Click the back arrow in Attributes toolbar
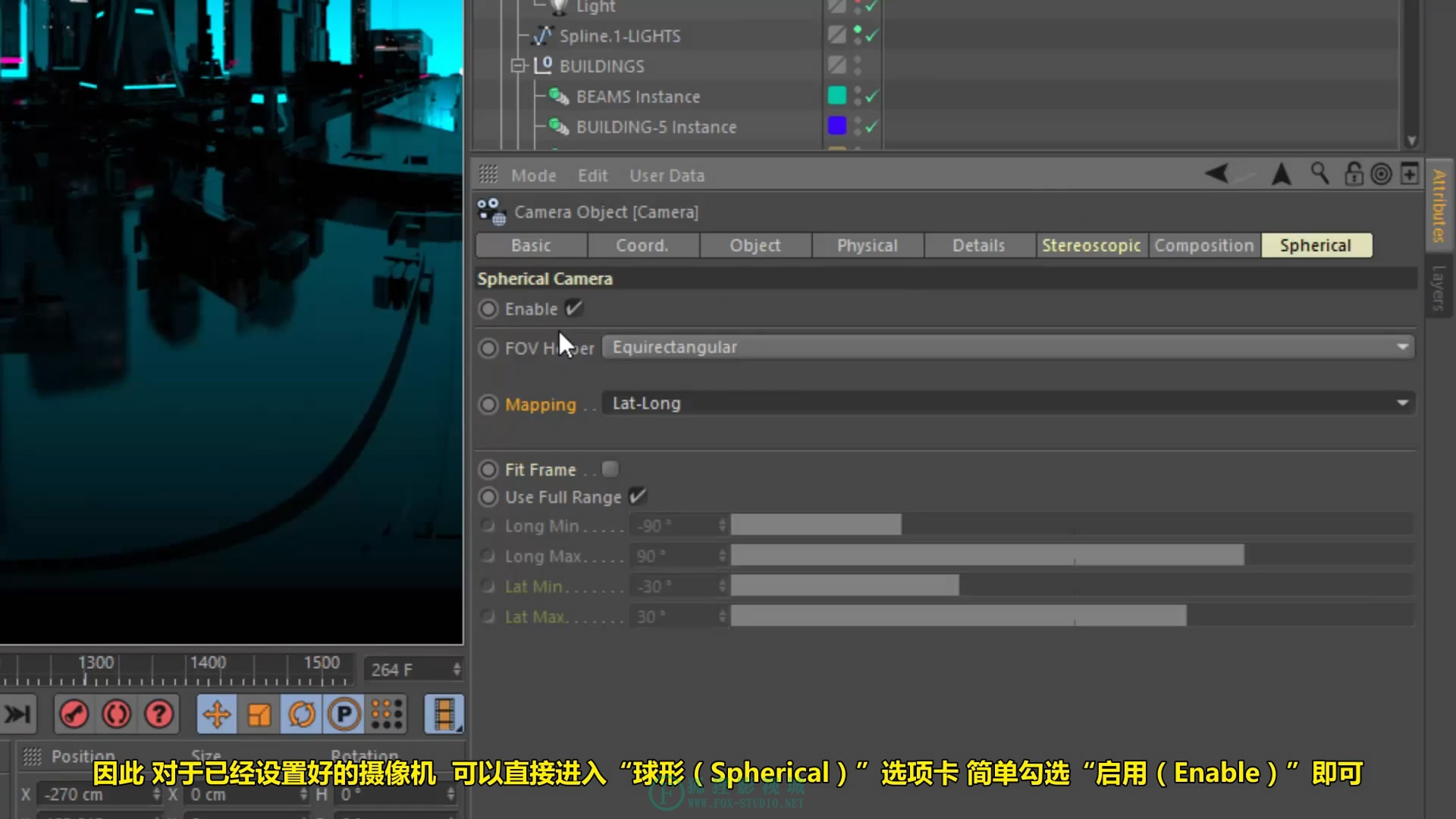1456x819 pixels. [x=1217, y=174]
